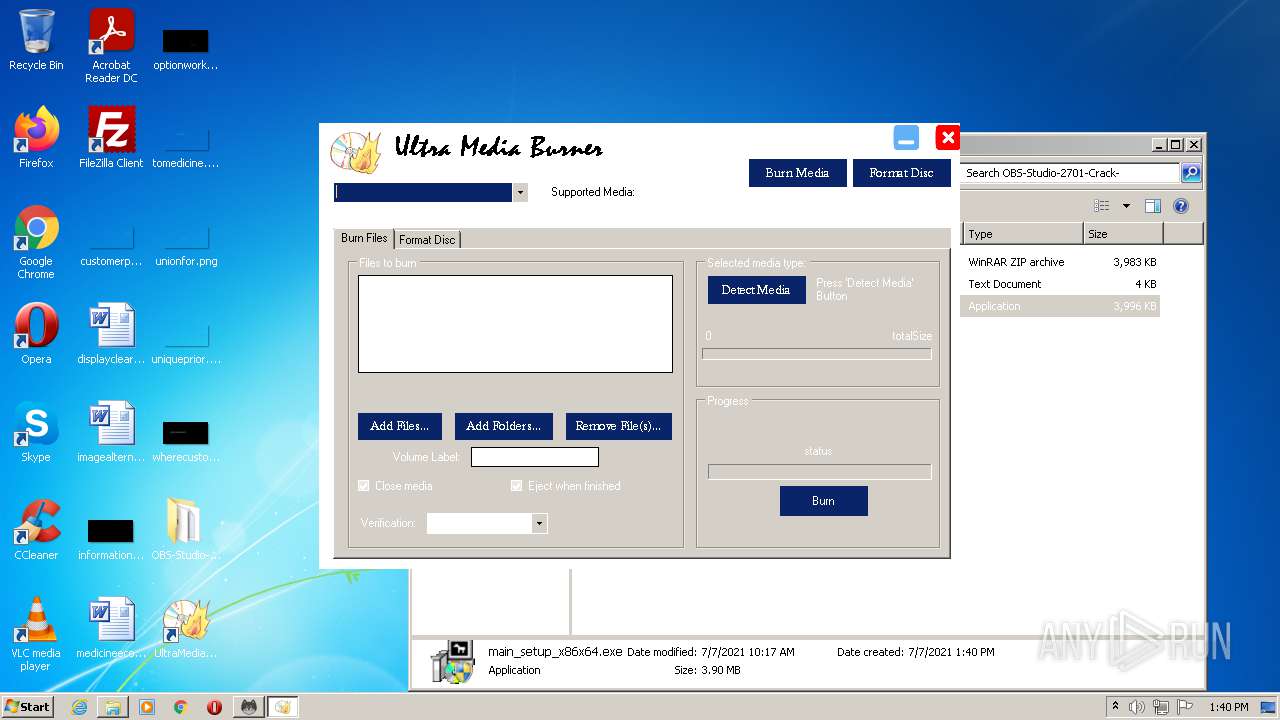Select the Opera desktop shortcut
The width and height of the screenshot is (1280, 720).
[36, 334]
